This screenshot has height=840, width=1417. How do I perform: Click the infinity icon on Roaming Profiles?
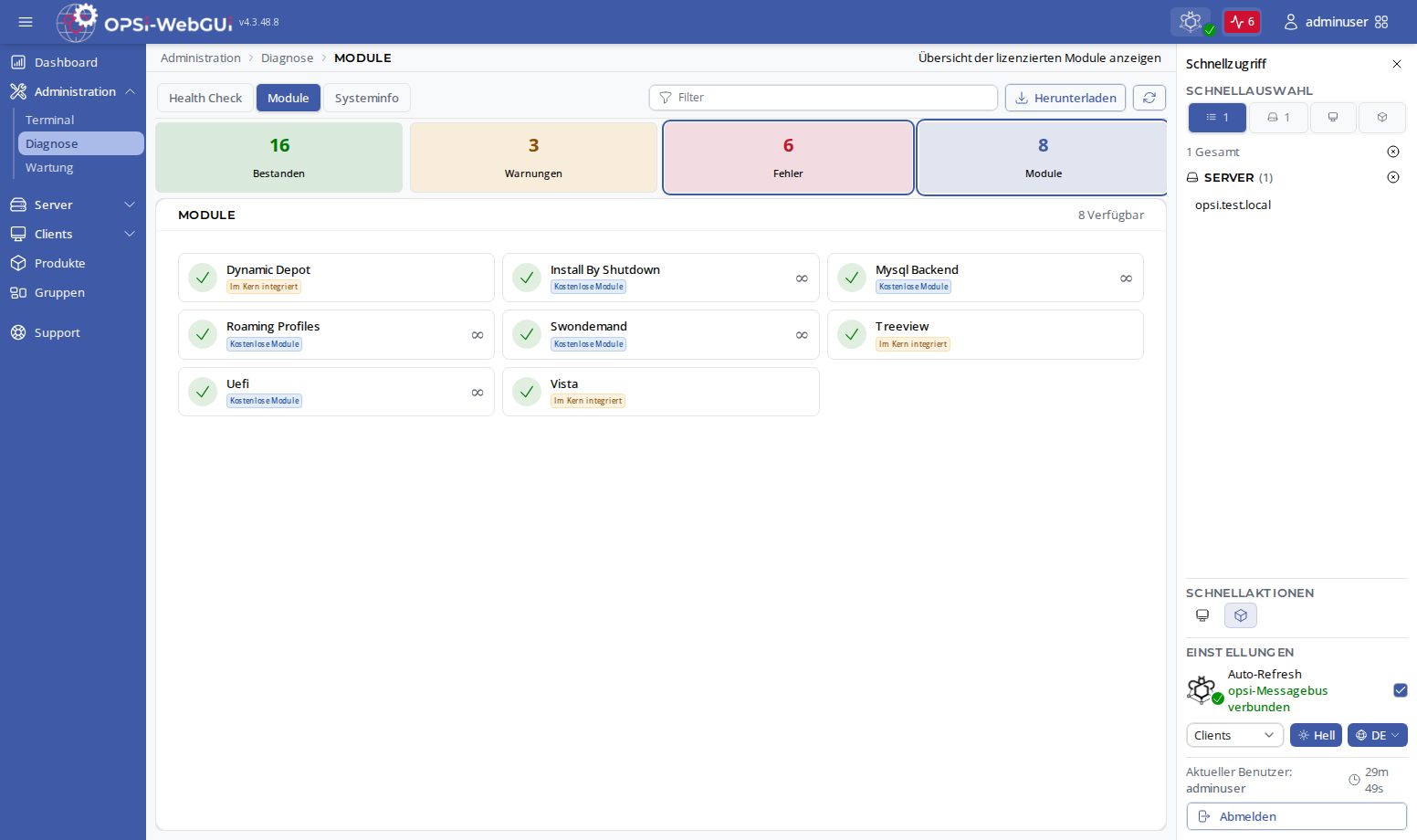click(x=478, y=335)
